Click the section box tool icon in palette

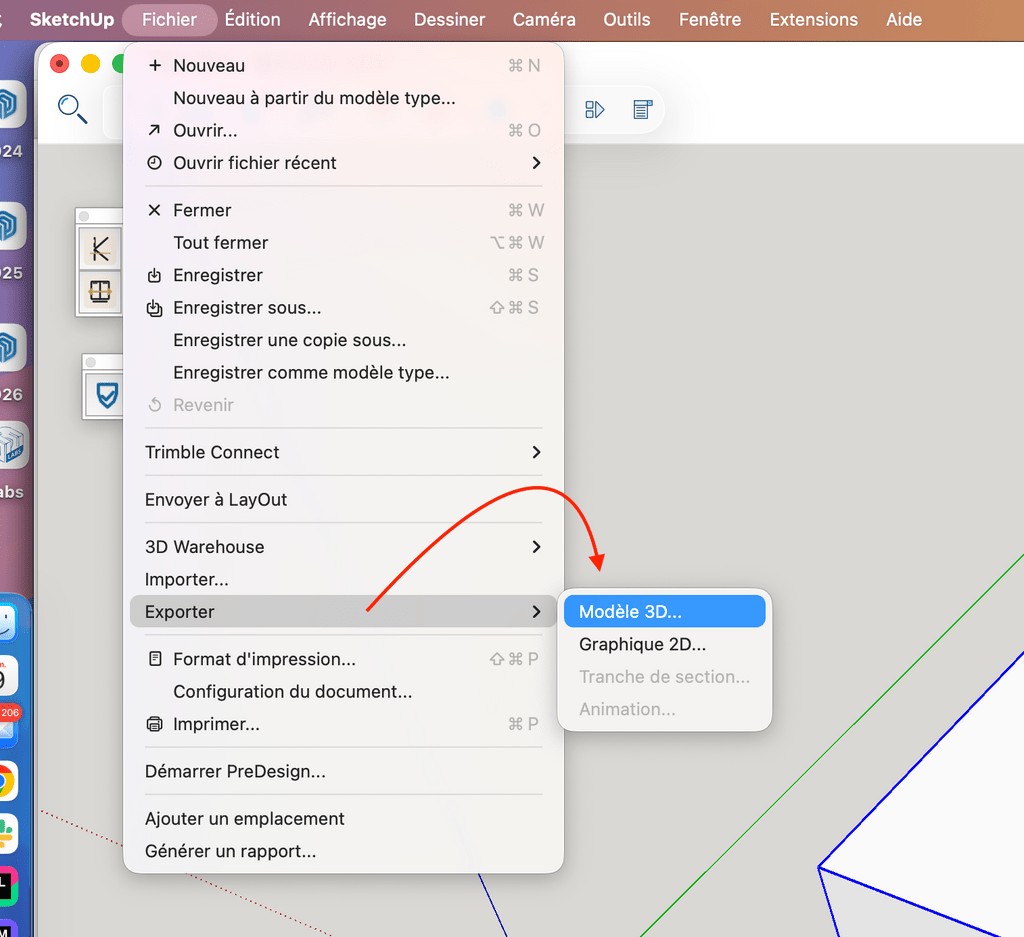(100, 291)
